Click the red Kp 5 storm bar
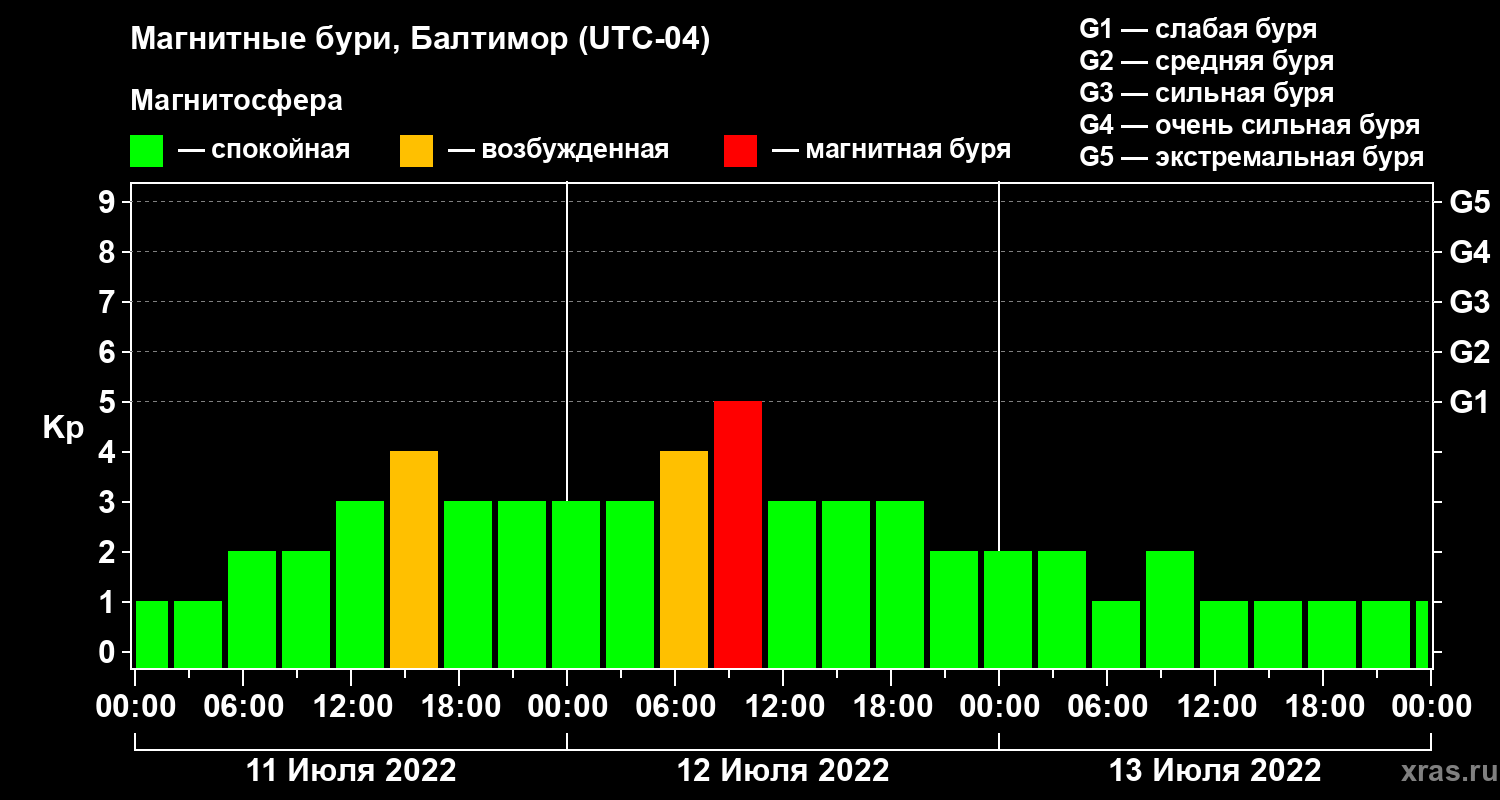 [738, 535]
